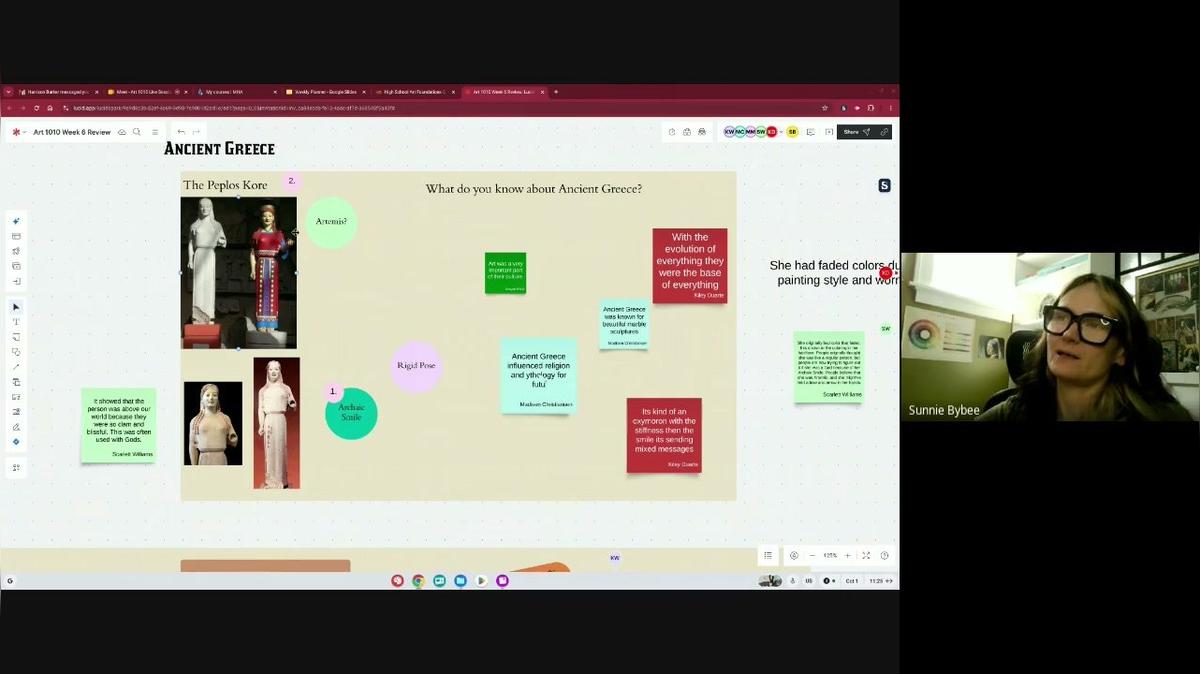Screen dimensions: 1200x674
Task: Open the help question mark icon
Action: pos(884,555)
